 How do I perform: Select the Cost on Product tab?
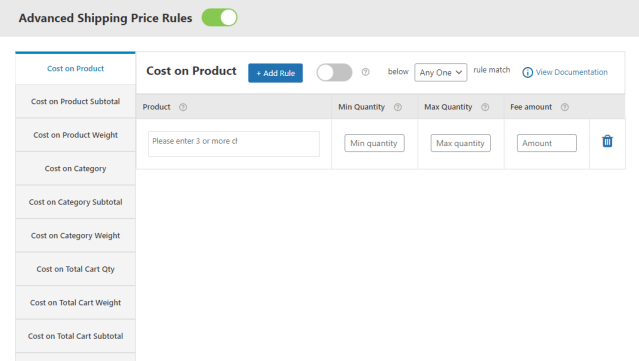pos(75,68)
